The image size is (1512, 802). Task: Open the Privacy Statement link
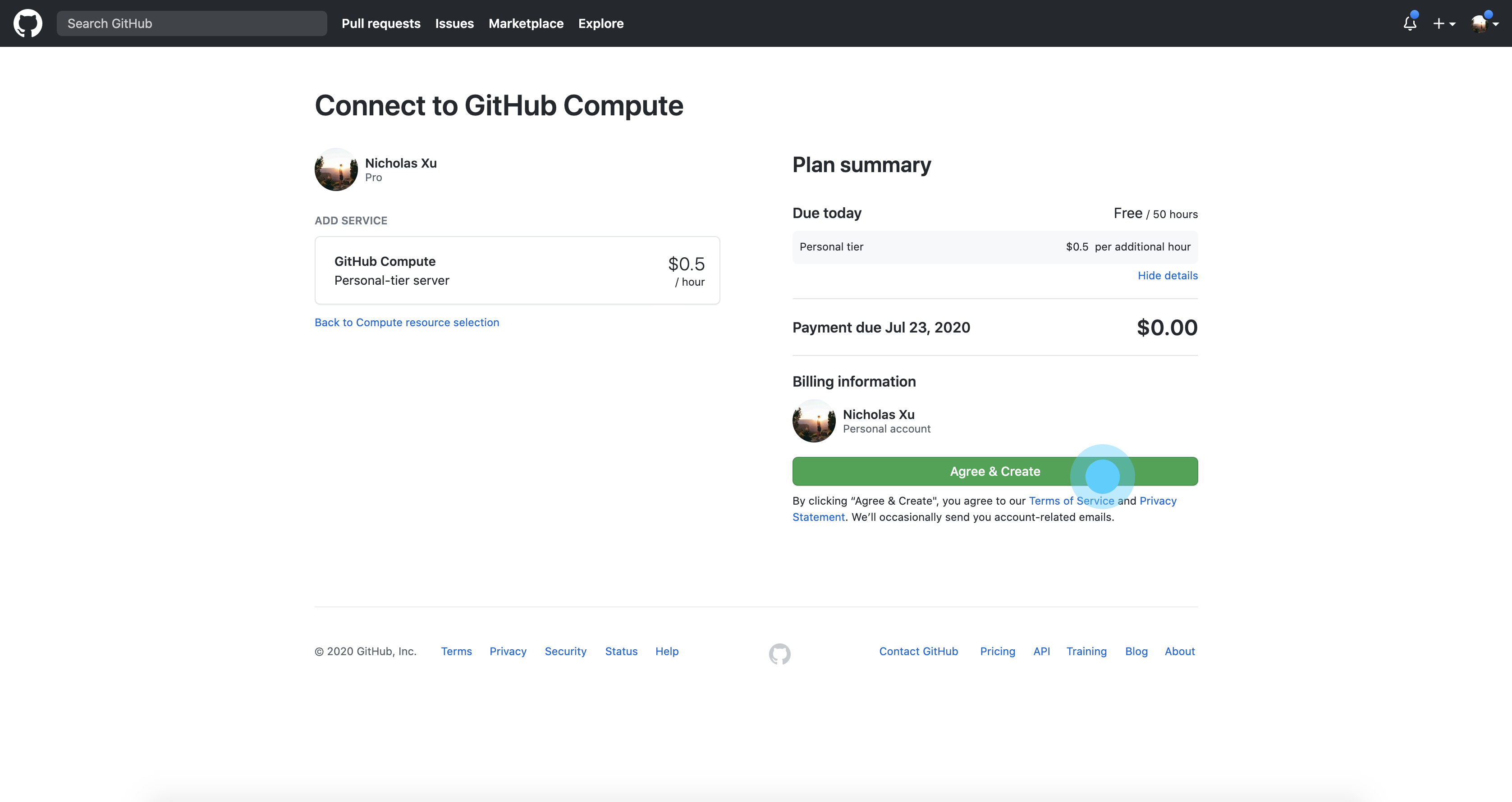click(1158, 501)
